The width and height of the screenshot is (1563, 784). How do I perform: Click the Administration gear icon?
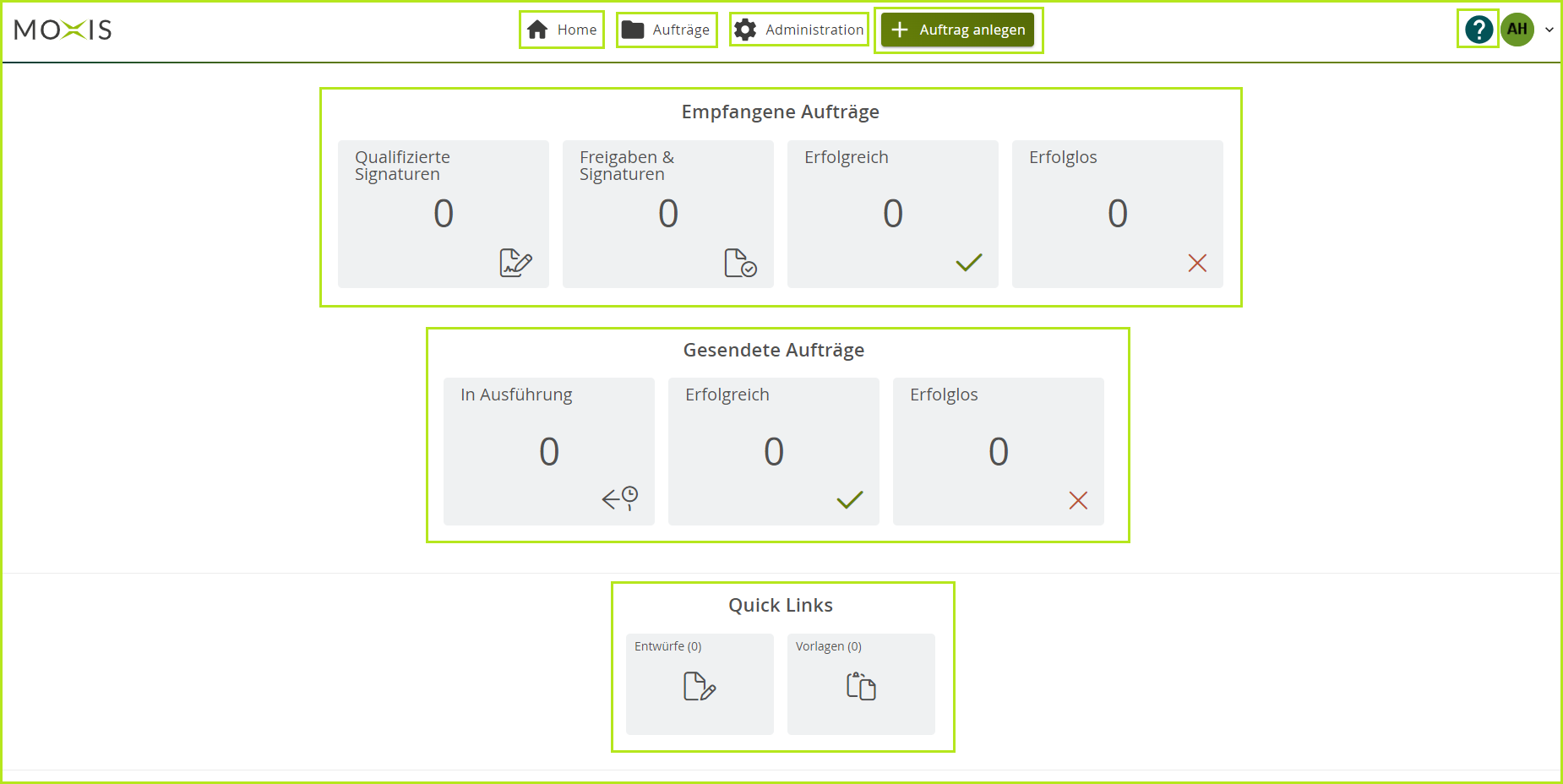pos(744,29)
